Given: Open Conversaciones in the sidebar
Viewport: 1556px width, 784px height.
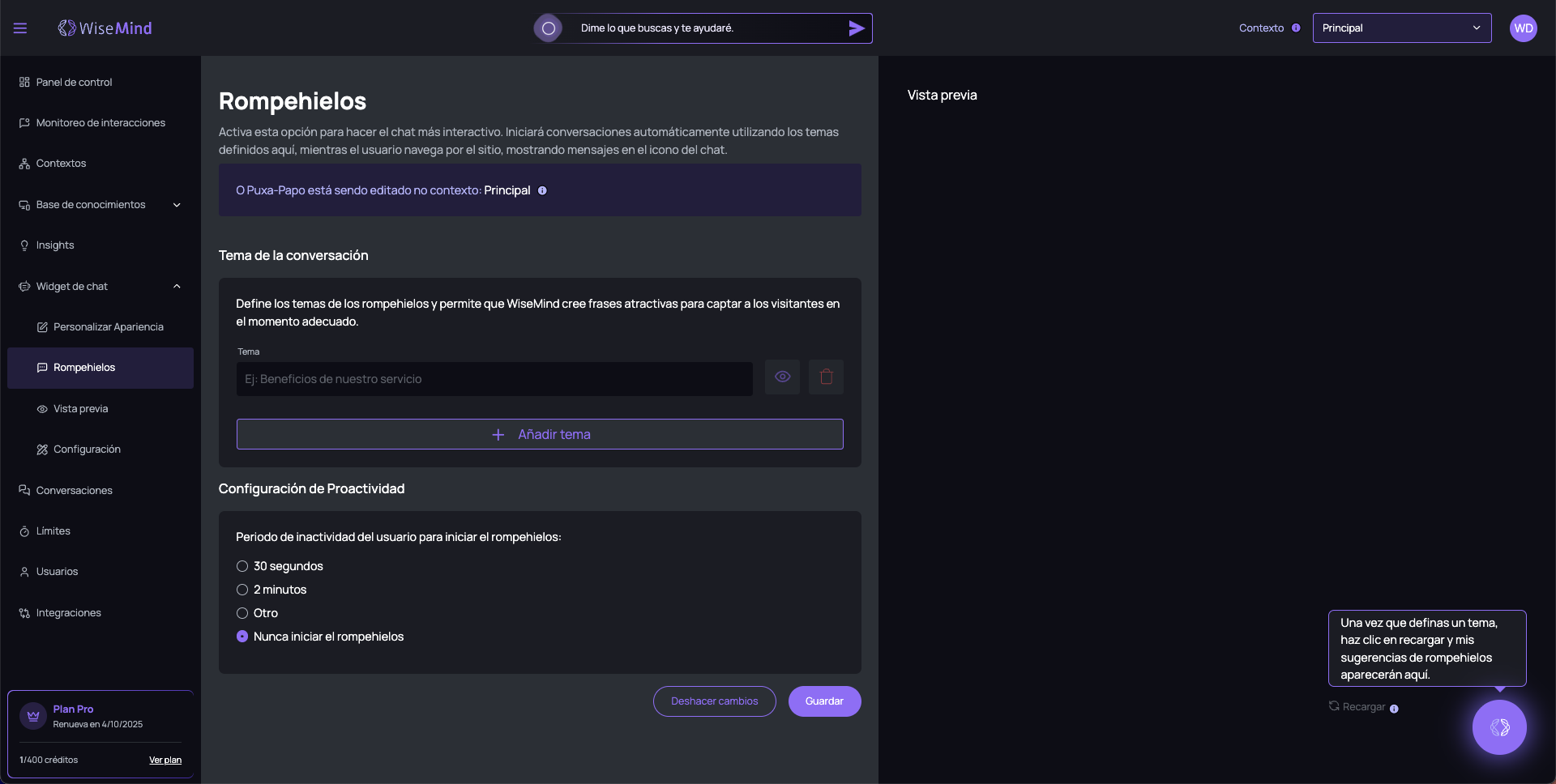Looking at the screenshot, I should coord(74,491).
